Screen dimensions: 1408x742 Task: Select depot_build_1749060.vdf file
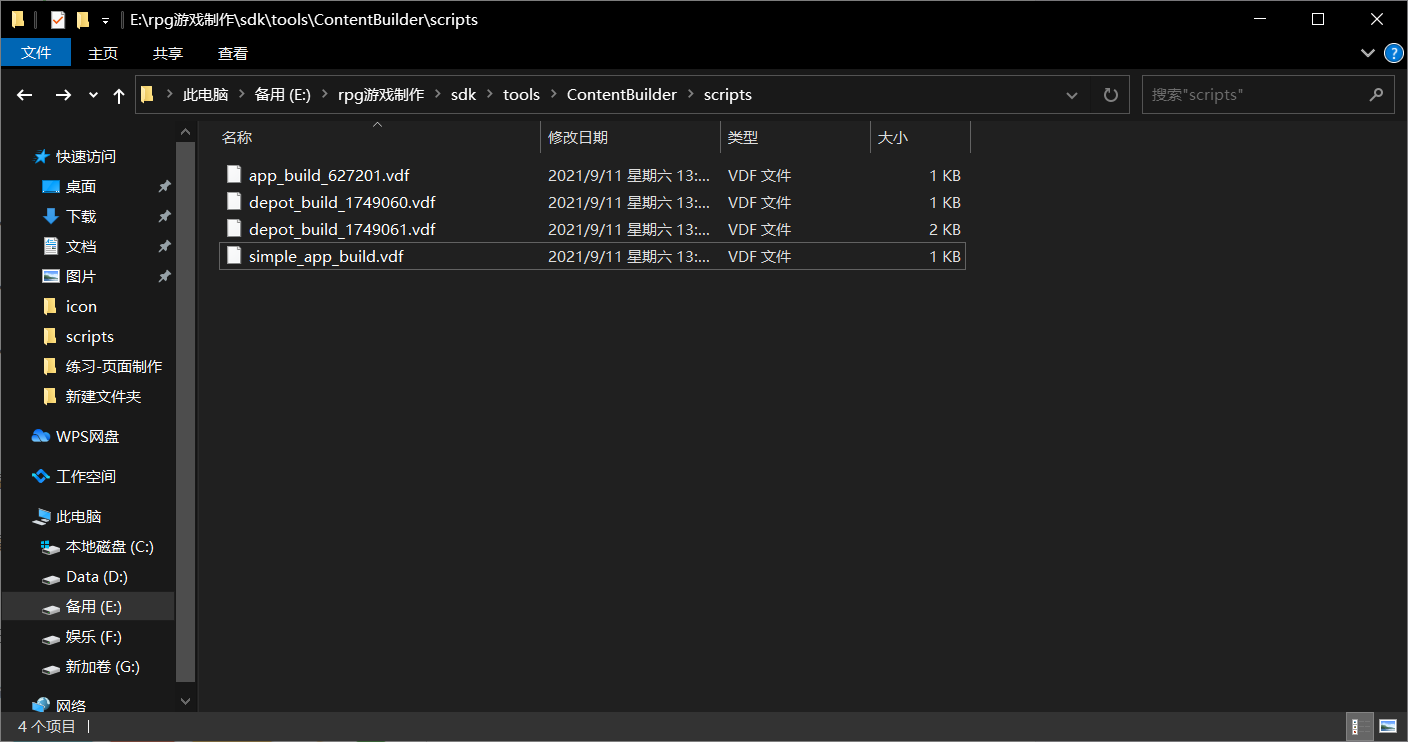(x=592, y=202)
